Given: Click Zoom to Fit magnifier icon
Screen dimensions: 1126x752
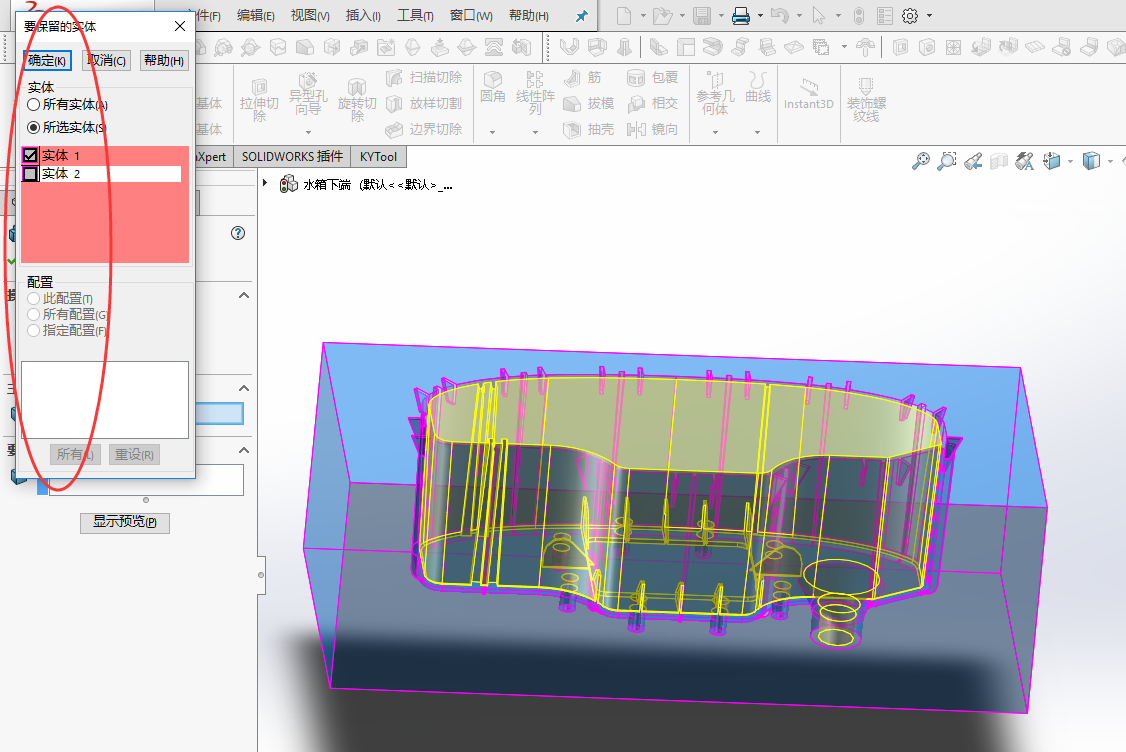Looking at the screenshot, I should point(921,161).
